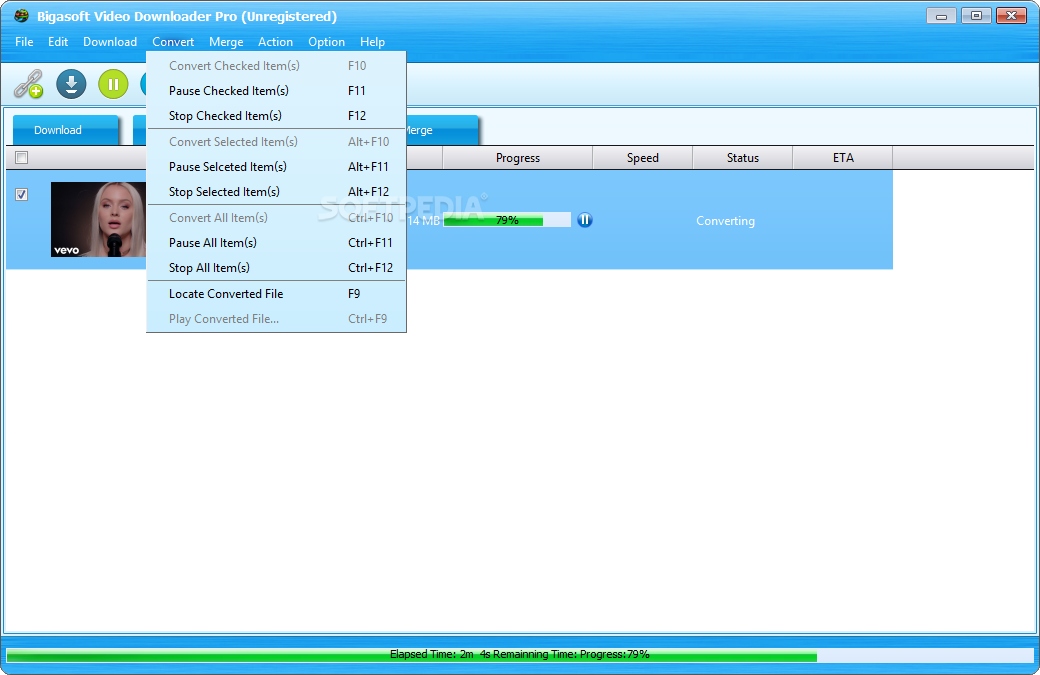This screenshot has height=675, width=1040.
Task: Uncheck the video item checkbox
Action: (x=21, y=194)
